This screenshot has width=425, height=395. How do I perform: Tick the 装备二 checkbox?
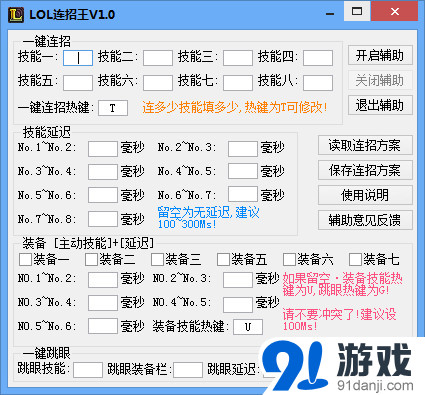(91, 260)
